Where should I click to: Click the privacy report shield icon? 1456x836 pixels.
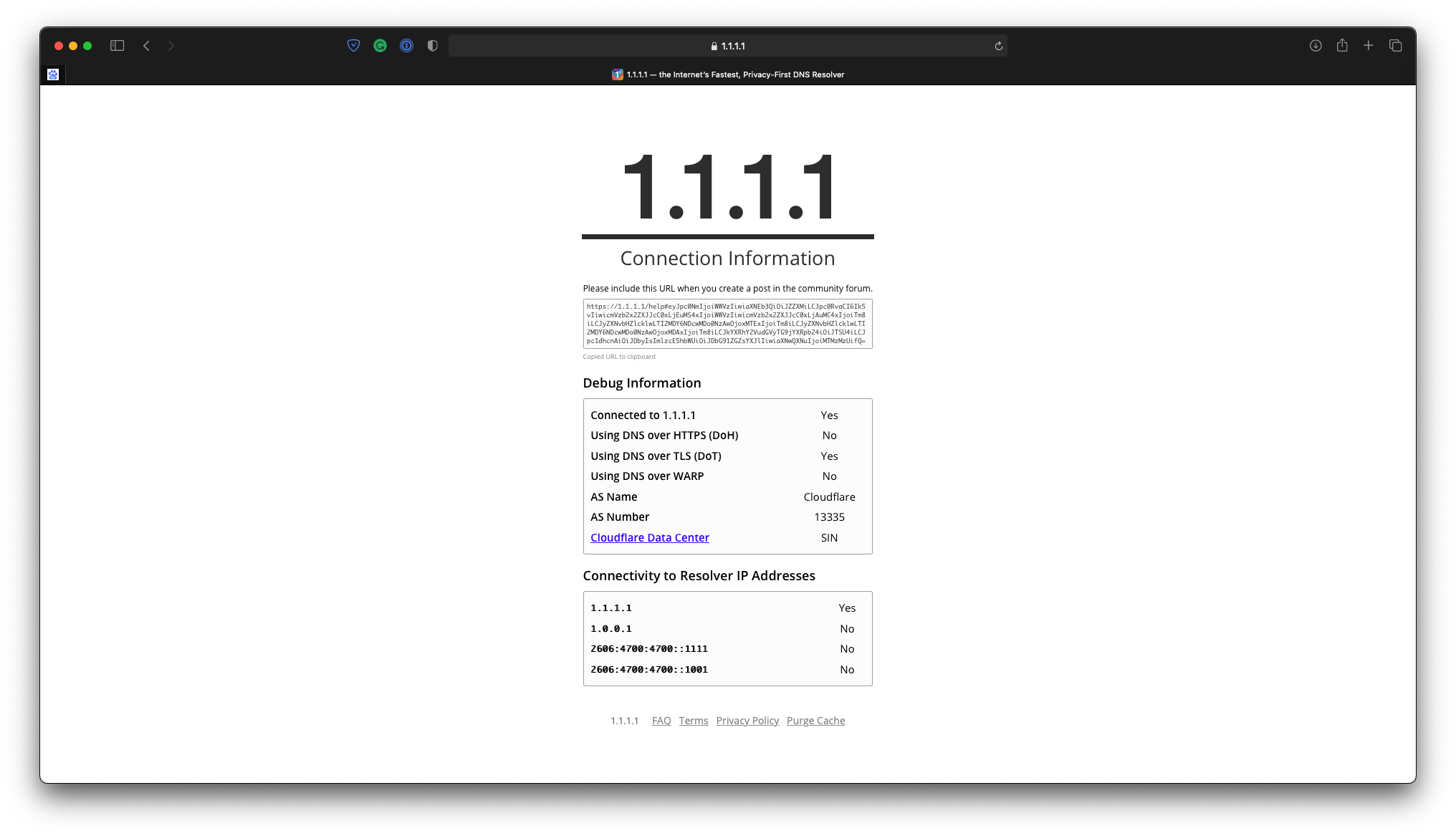pos(432,46)
